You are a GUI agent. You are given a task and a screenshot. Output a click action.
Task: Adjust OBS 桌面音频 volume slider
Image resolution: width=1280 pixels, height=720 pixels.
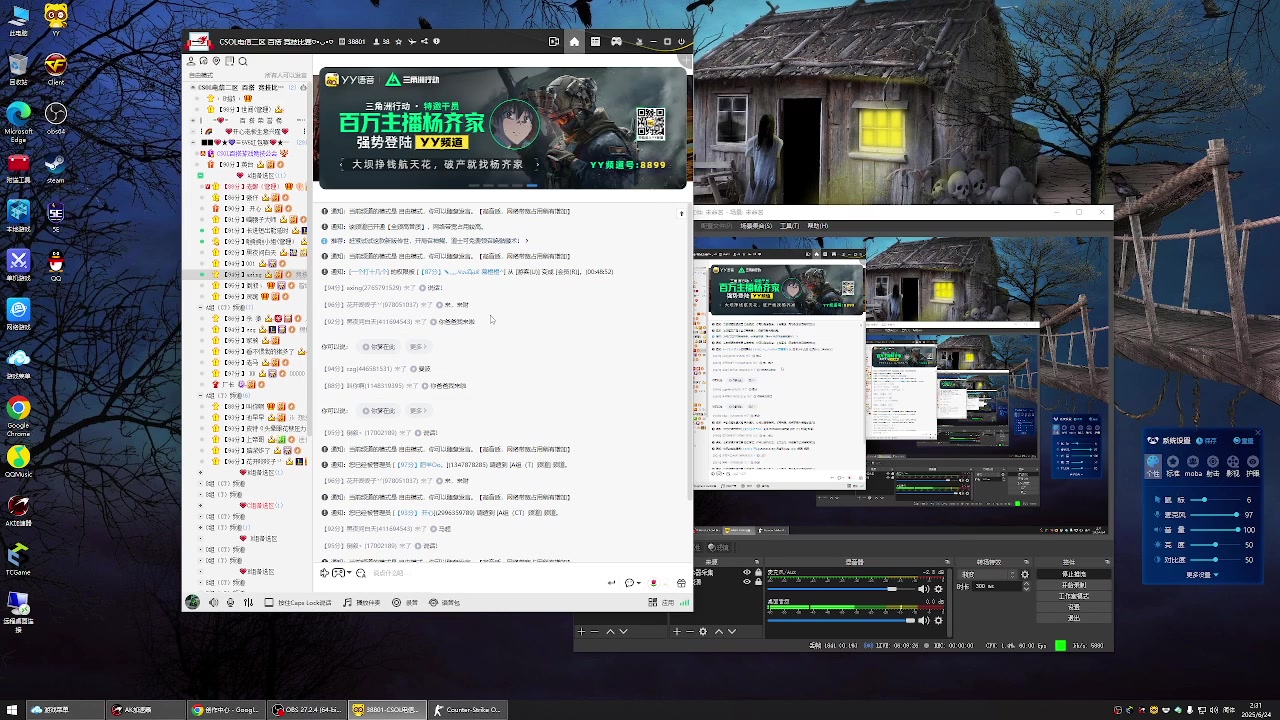click(841, 620)
